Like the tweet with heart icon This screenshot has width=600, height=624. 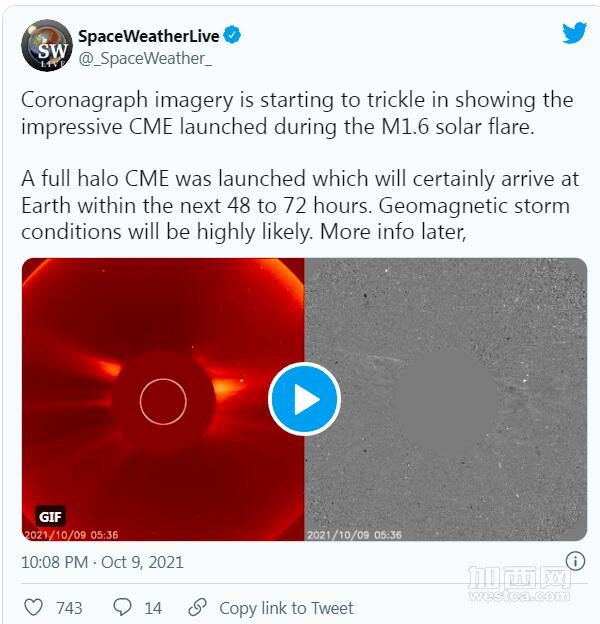coord(33,607)
